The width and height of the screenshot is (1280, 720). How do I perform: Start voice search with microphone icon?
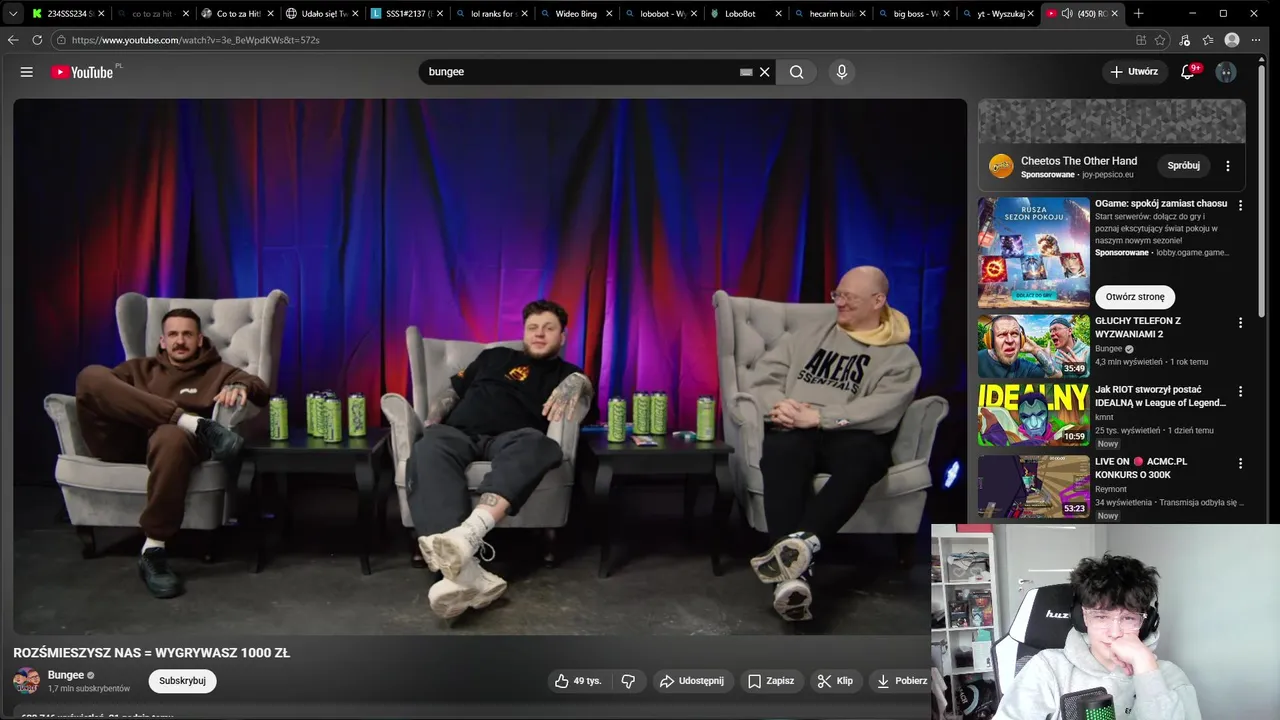coord(841,72)
